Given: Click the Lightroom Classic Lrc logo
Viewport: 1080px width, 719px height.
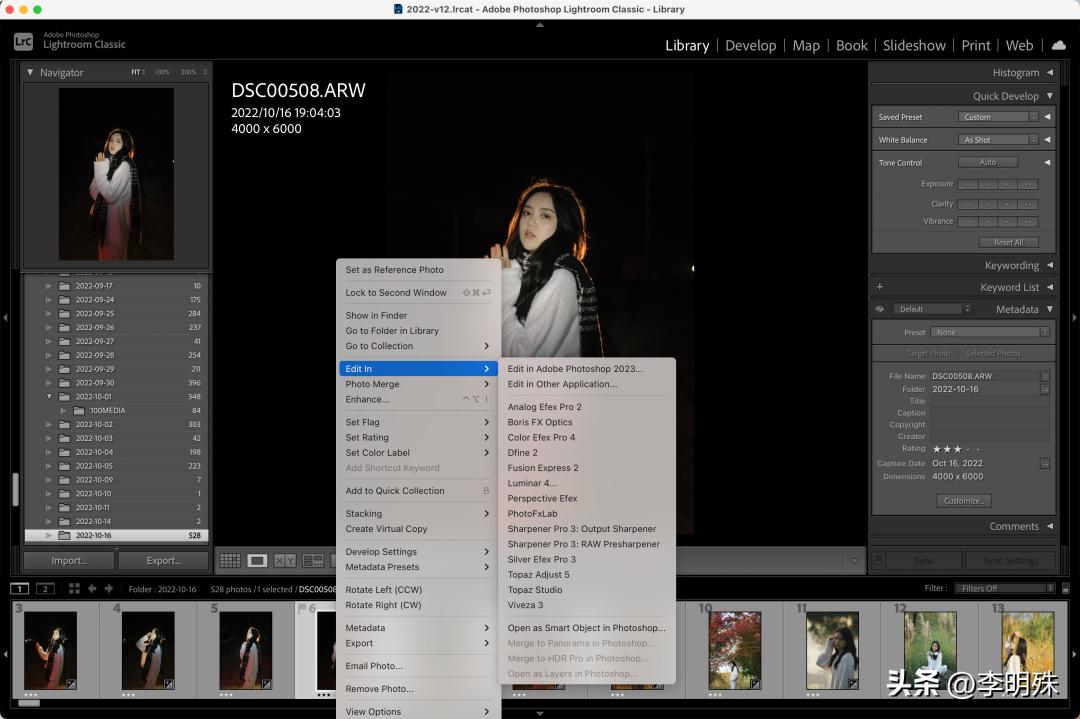Looking at the screenshot, I should coord(23,41).
